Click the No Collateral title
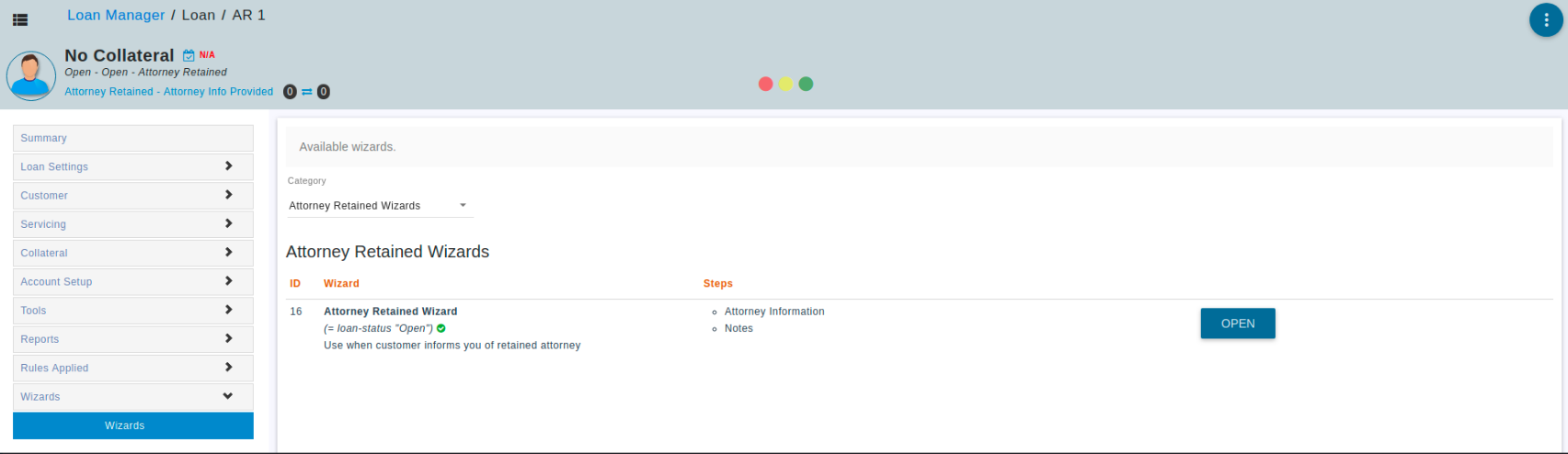Viewport: 1568px width, 454px height. pyautogui.click(x=119, y=55)
